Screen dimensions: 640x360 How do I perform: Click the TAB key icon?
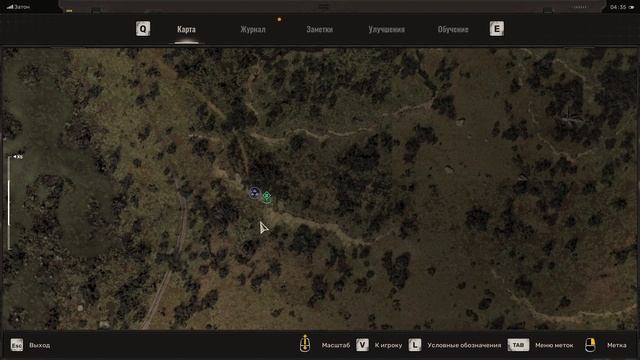pos(518,345)
